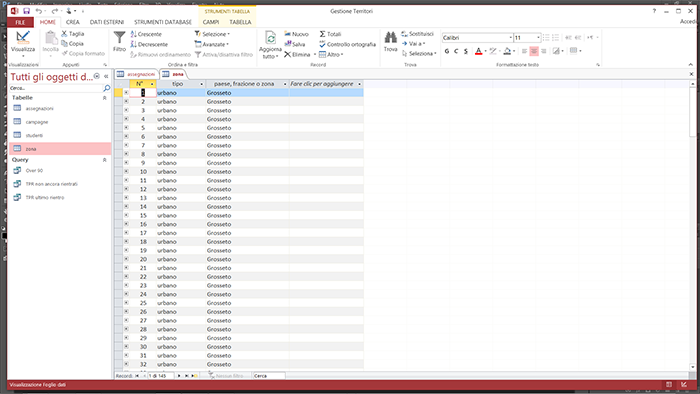
Task: Open Calibri font name dropdown
Action: tap(510, 38)
